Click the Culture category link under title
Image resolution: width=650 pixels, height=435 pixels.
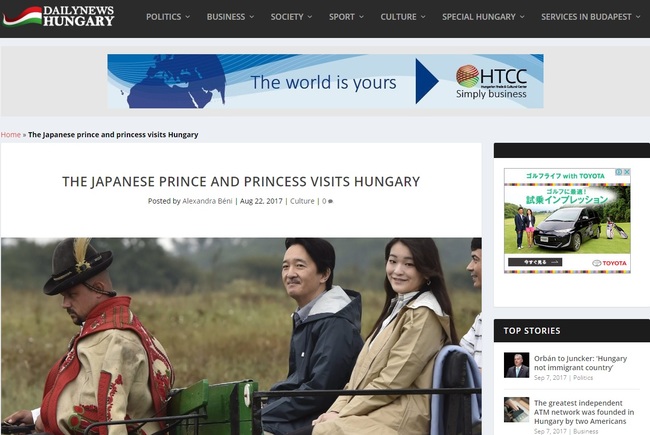tap(302, 201)
